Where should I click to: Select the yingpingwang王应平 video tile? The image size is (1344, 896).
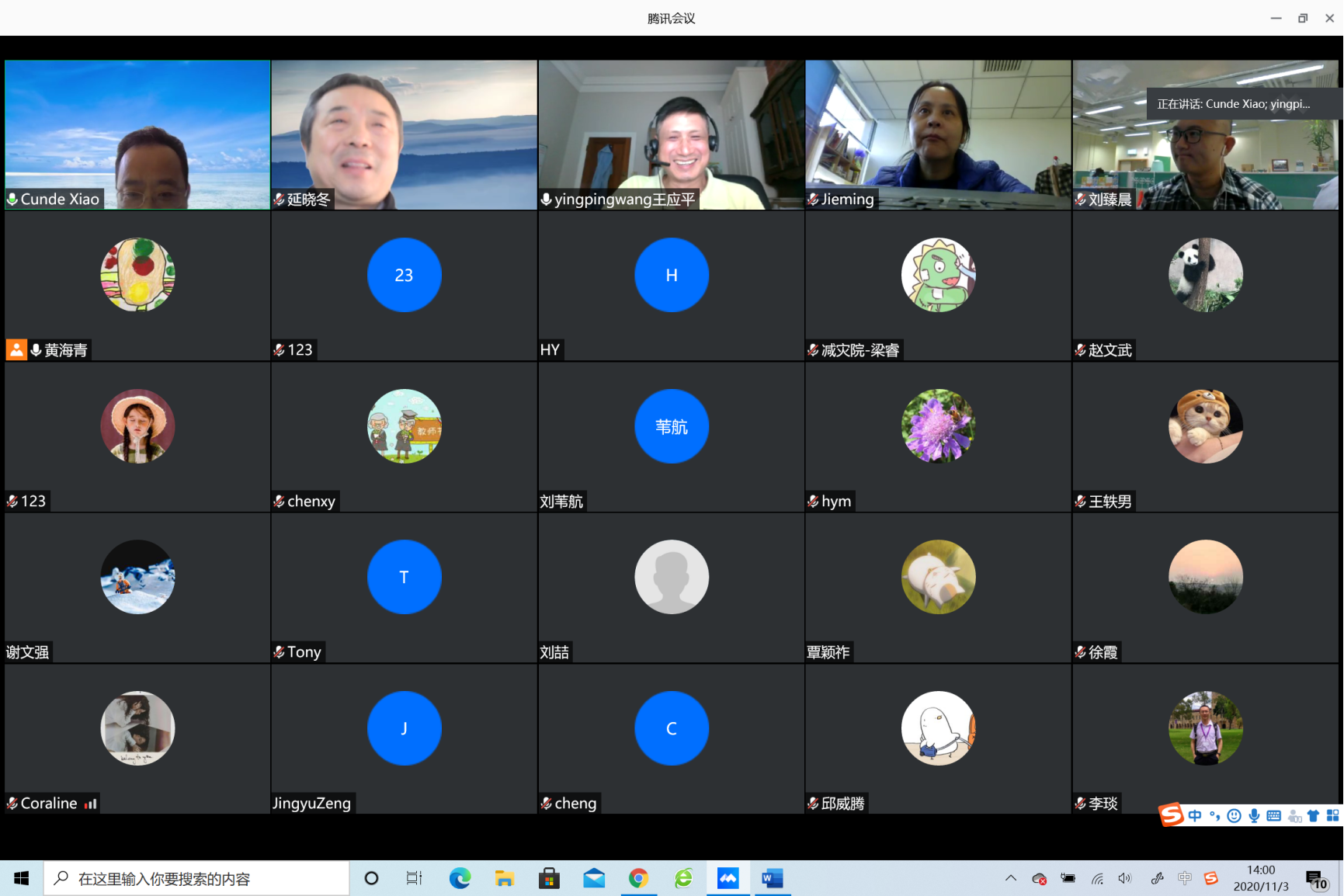click(x=671, y=134)
